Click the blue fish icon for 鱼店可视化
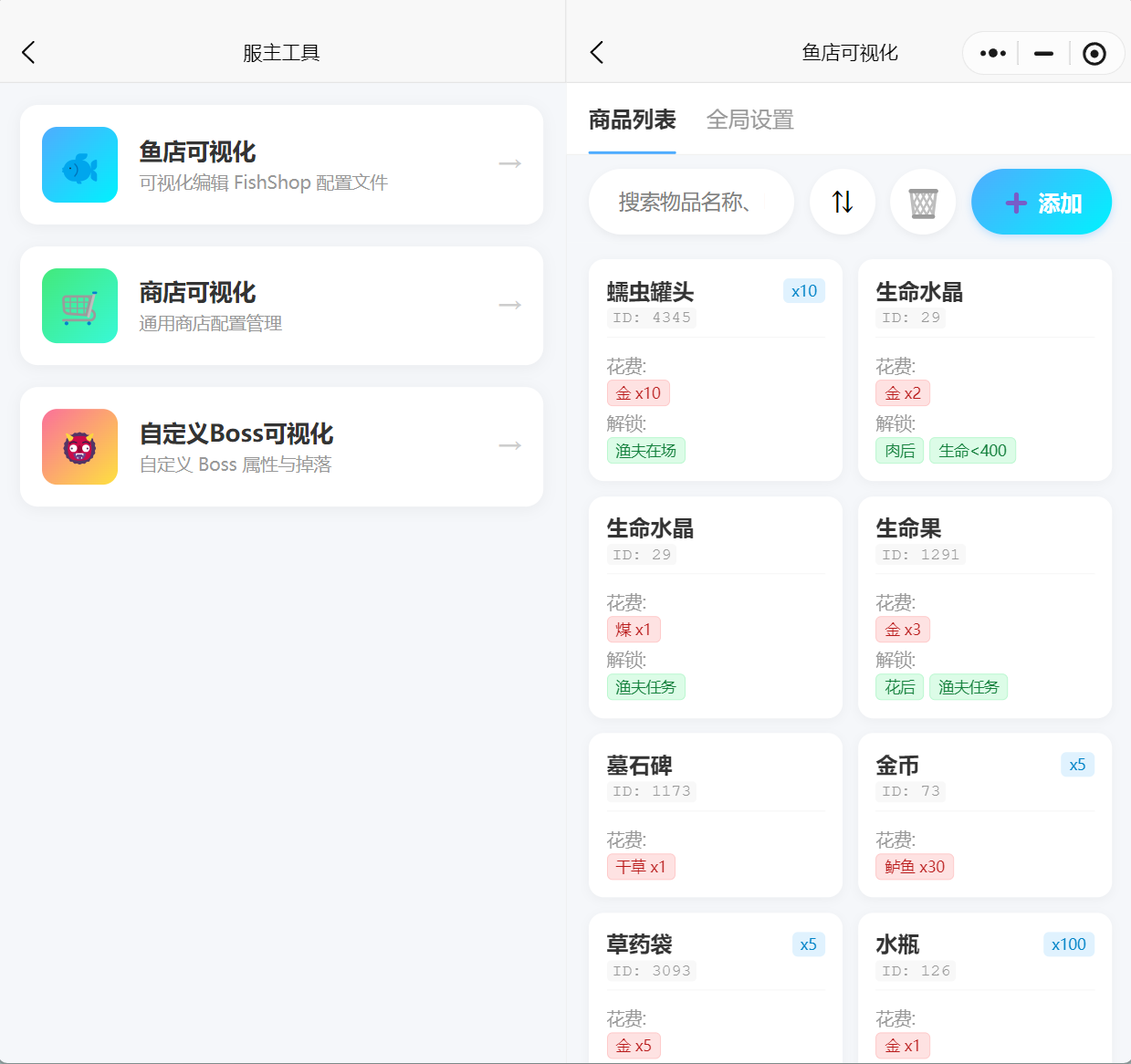This screenshot has height=1064, width=1131. (x=79, y=165)
